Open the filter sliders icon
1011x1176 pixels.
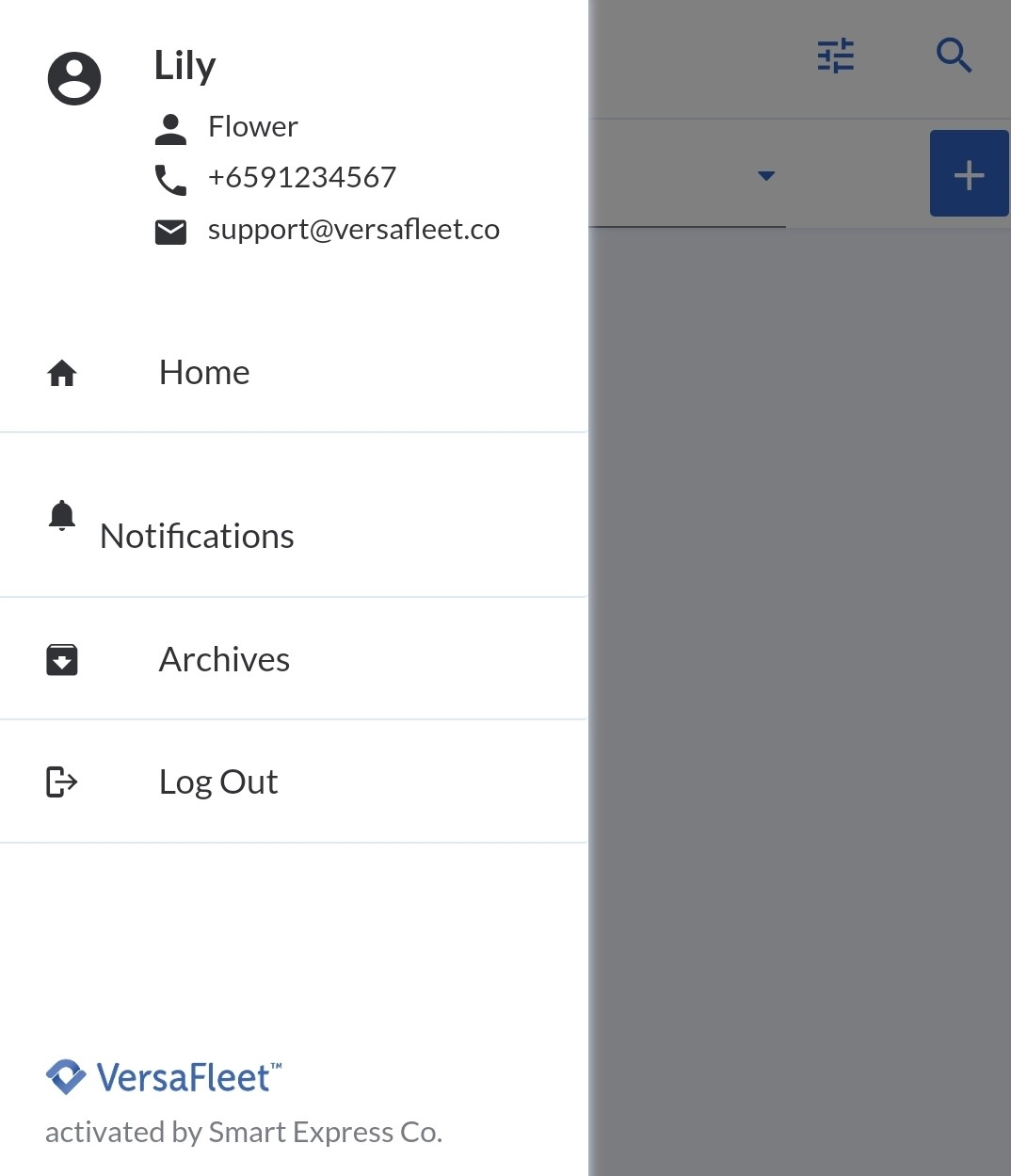point(836,56)
